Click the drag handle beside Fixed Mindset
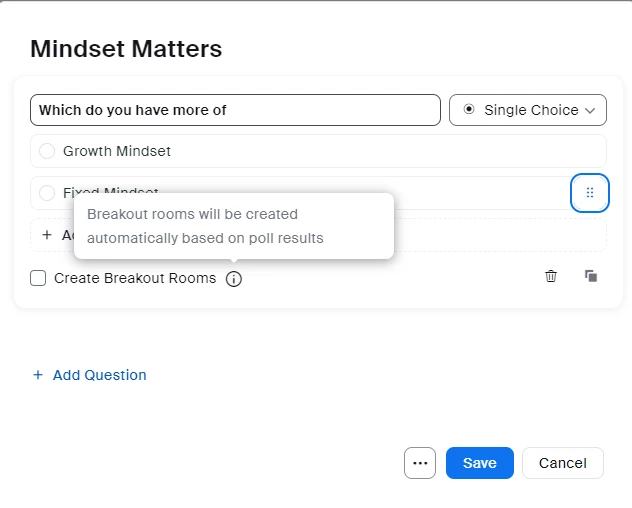 coord(589,193)
